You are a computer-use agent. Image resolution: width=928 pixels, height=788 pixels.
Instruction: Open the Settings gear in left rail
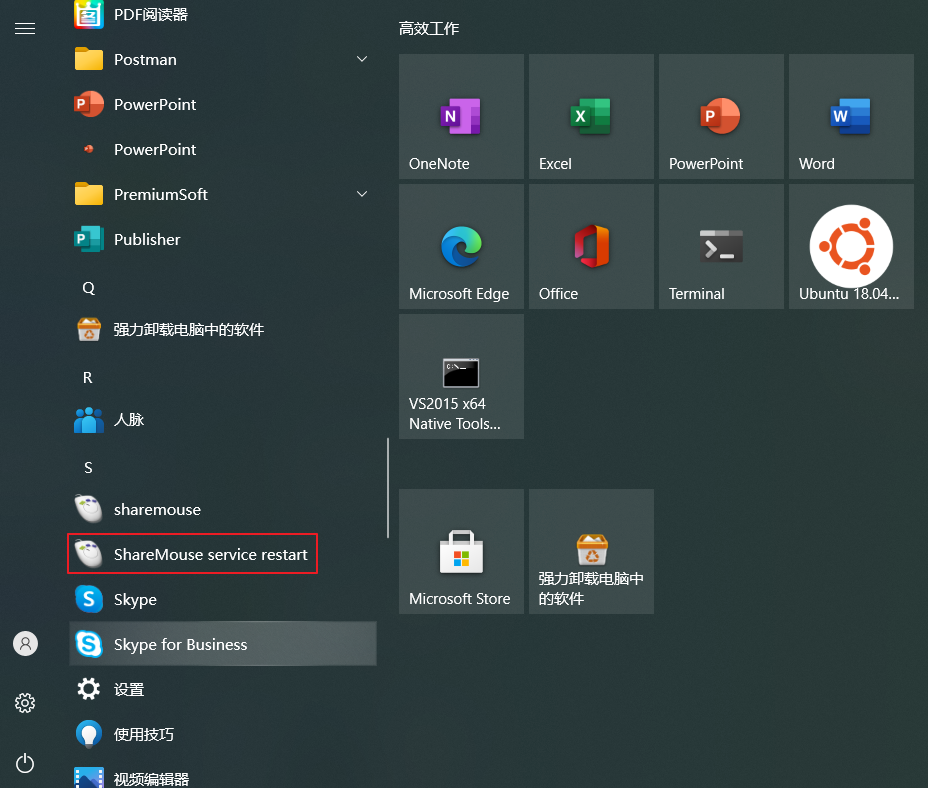pyautogui.click(x=25, y=703)
